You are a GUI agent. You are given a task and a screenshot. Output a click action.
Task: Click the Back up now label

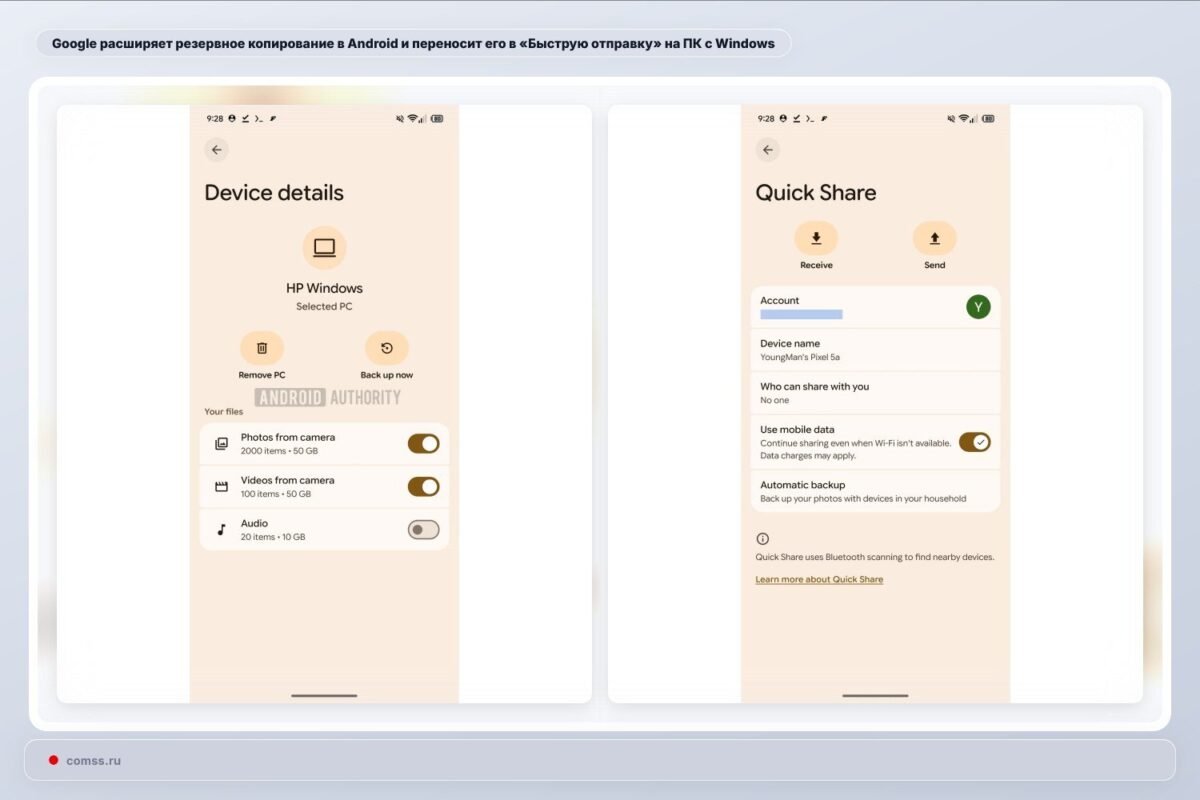pos(387,375)
